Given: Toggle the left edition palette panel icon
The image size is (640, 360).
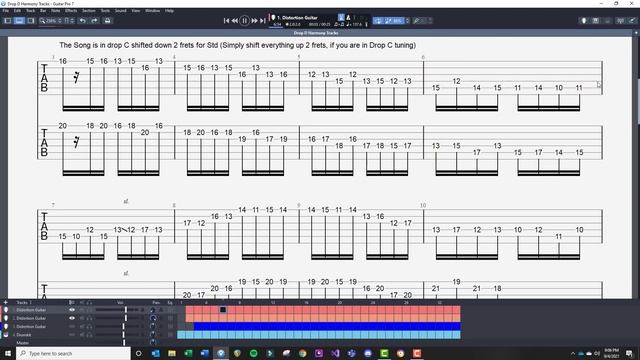Looking at the screenshot, I should (8, 20).
